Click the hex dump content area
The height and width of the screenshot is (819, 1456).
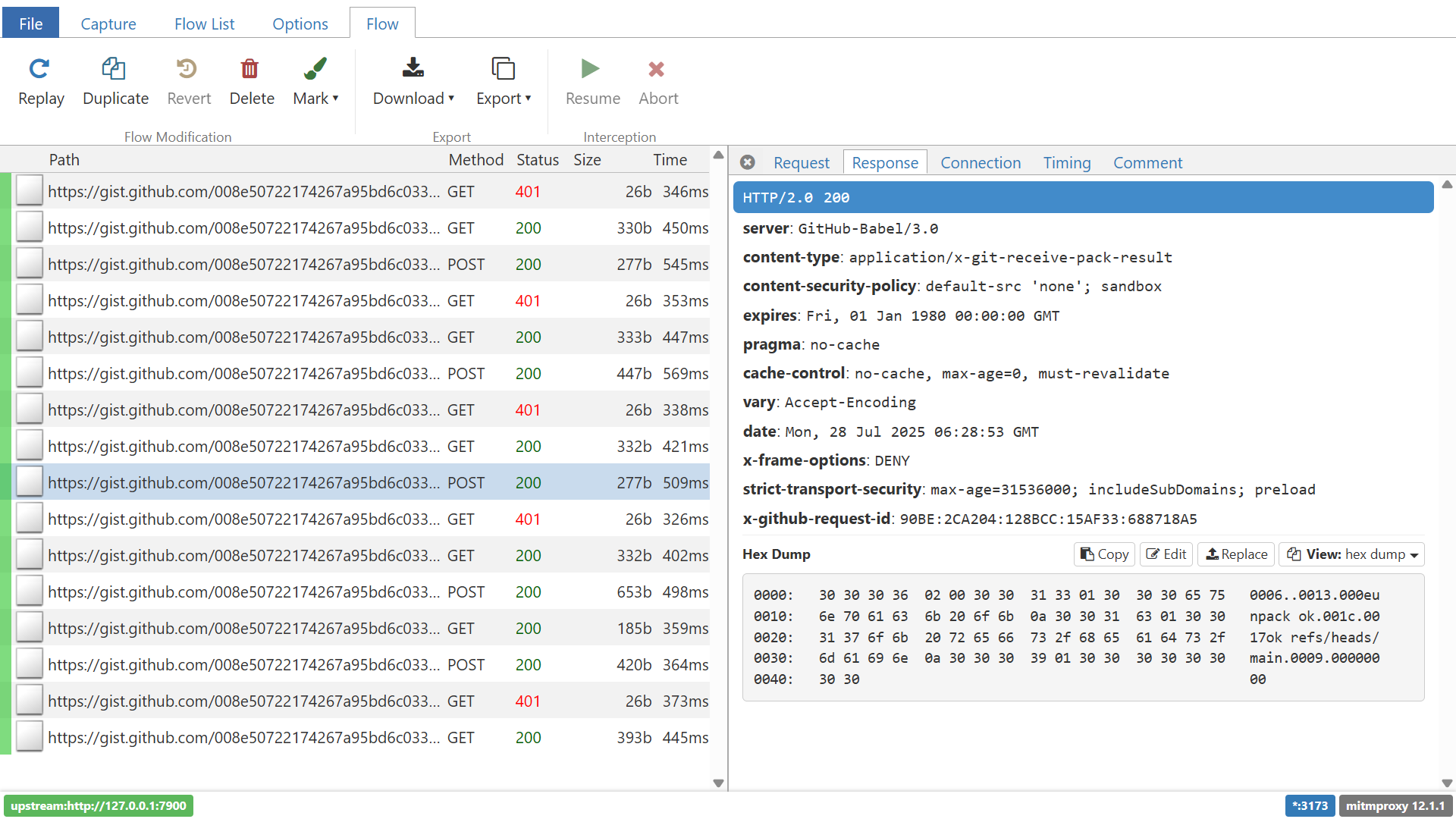pyautogui.click(x=1083, y=637)
